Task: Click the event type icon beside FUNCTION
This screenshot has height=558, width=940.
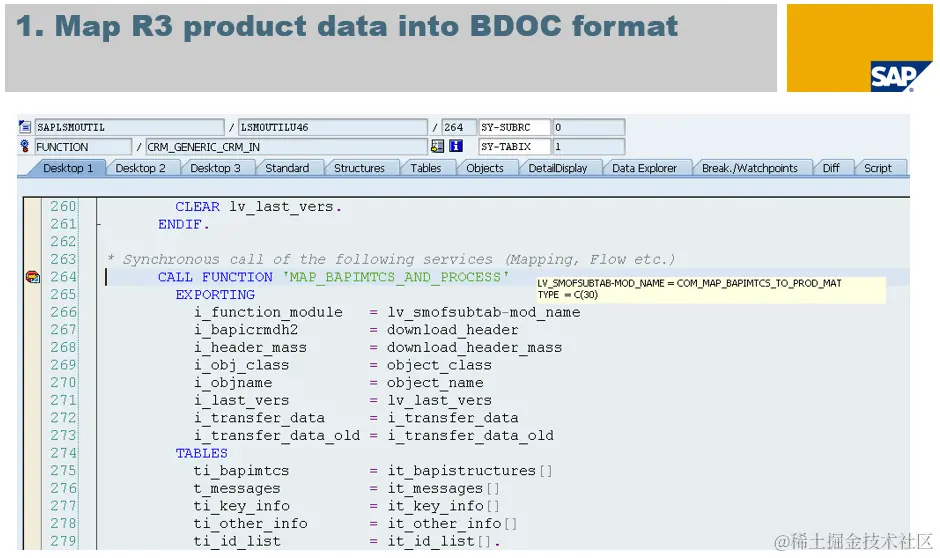Action: pyautogui.click(x=25, y=146)
